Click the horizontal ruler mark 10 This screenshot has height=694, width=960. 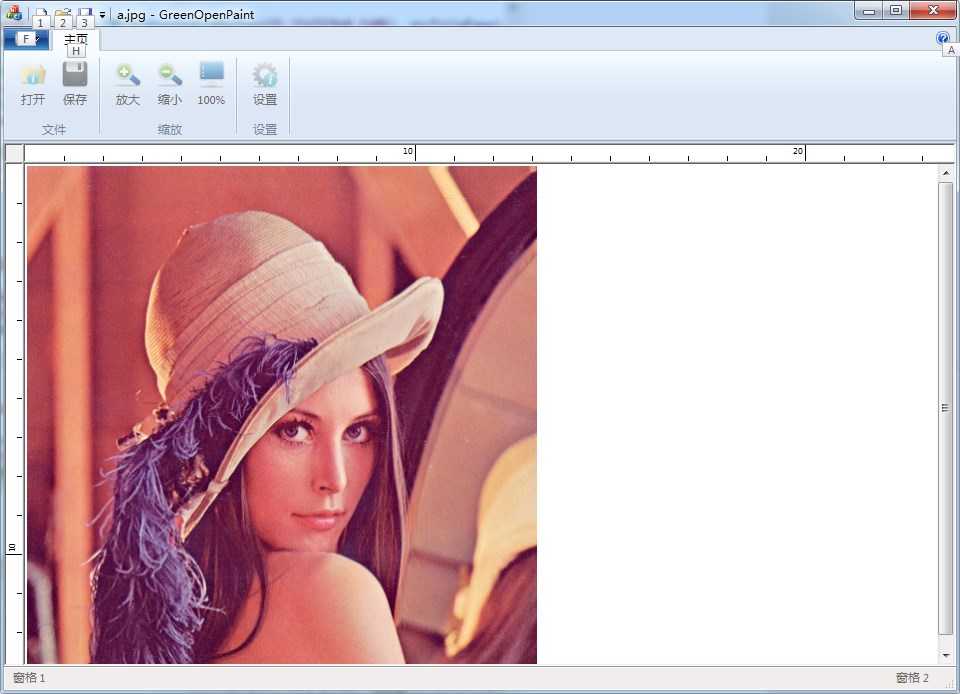click(x=408, y=151)
